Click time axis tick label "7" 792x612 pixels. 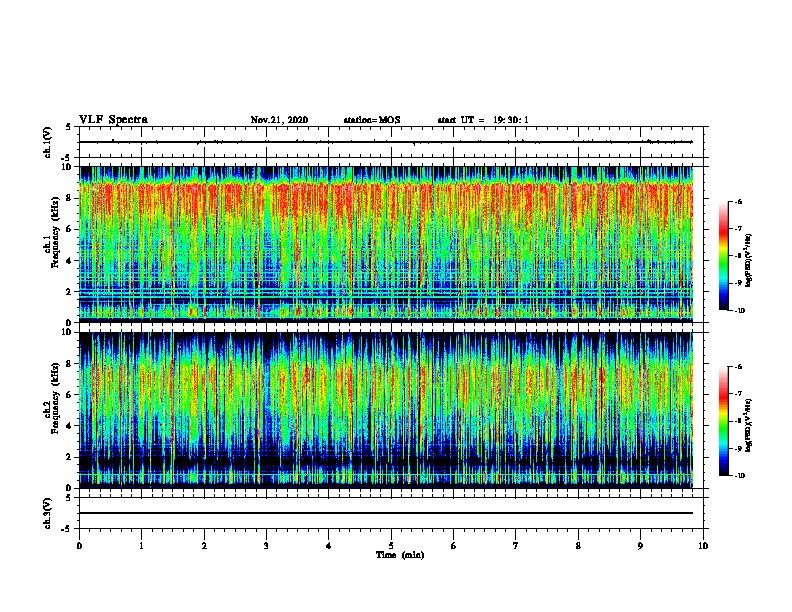[x=516, y=546]
